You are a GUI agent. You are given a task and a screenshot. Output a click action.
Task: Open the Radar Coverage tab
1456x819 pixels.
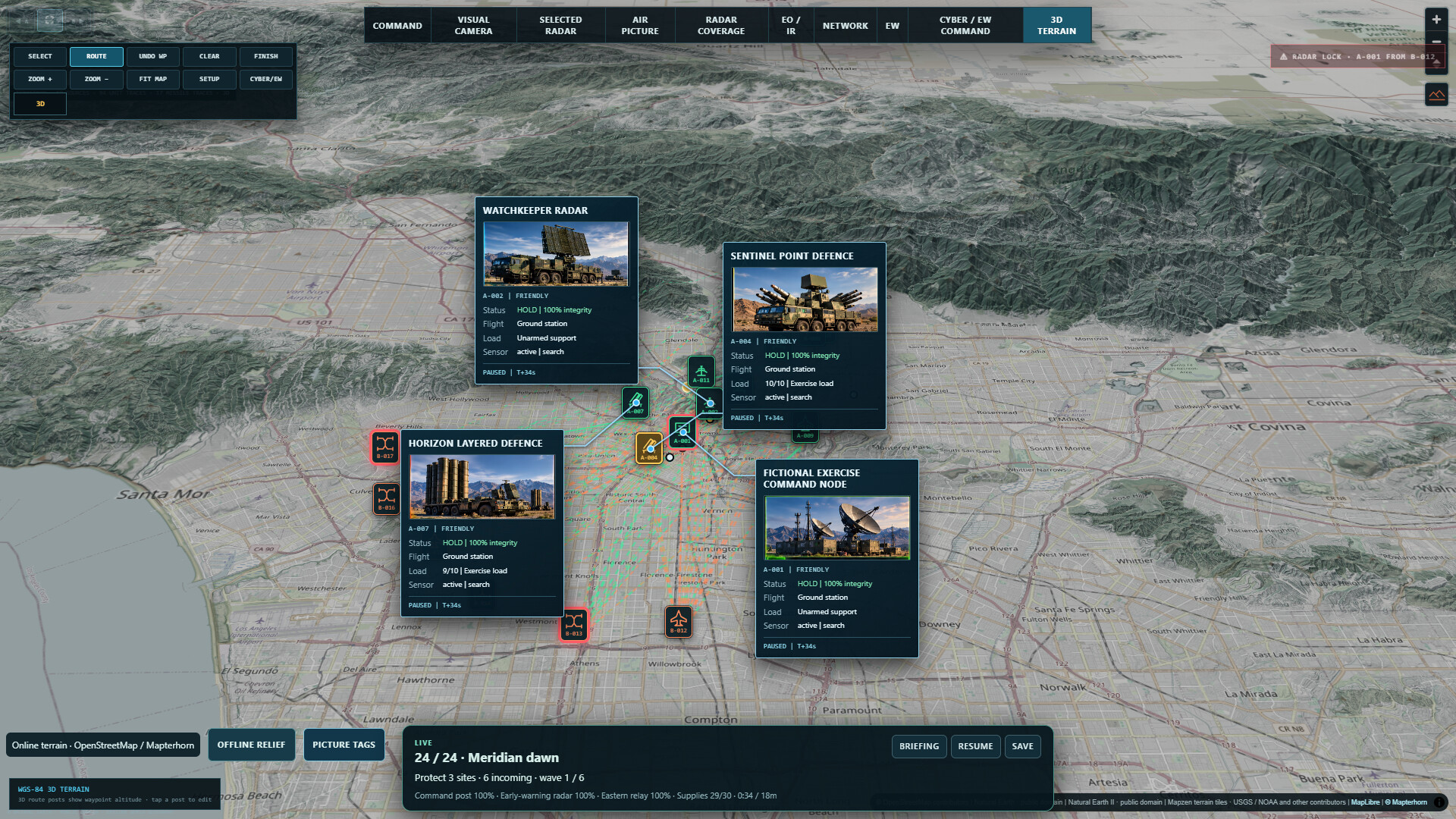(721, 25)
